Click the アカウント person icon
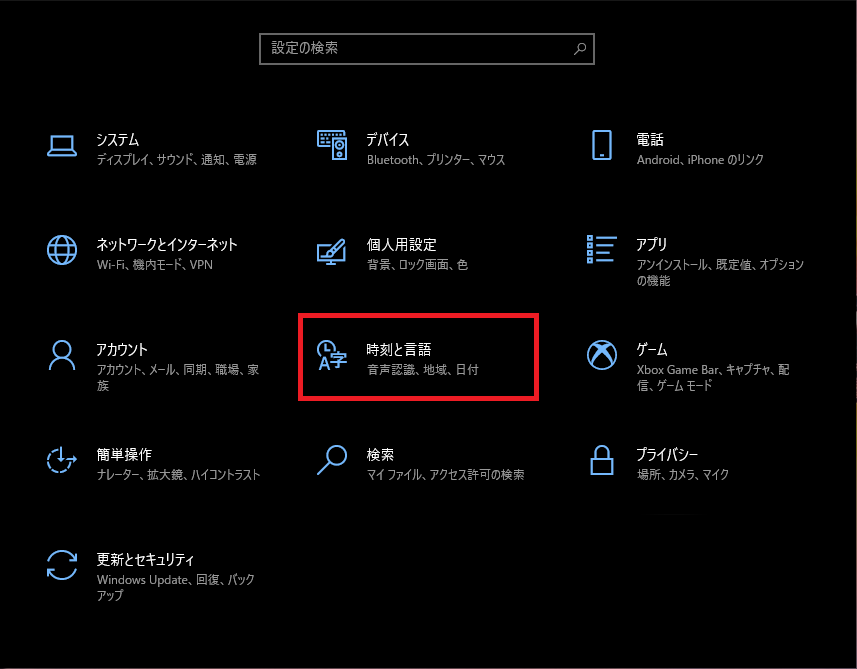Screen dimensions: 857x669 (62, 355)
